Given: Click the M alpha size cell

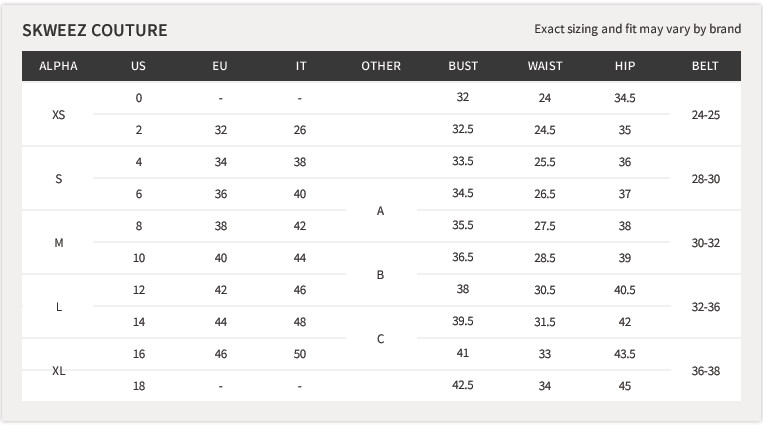Looking at the screenshot, I should click(x=58, y=243).
